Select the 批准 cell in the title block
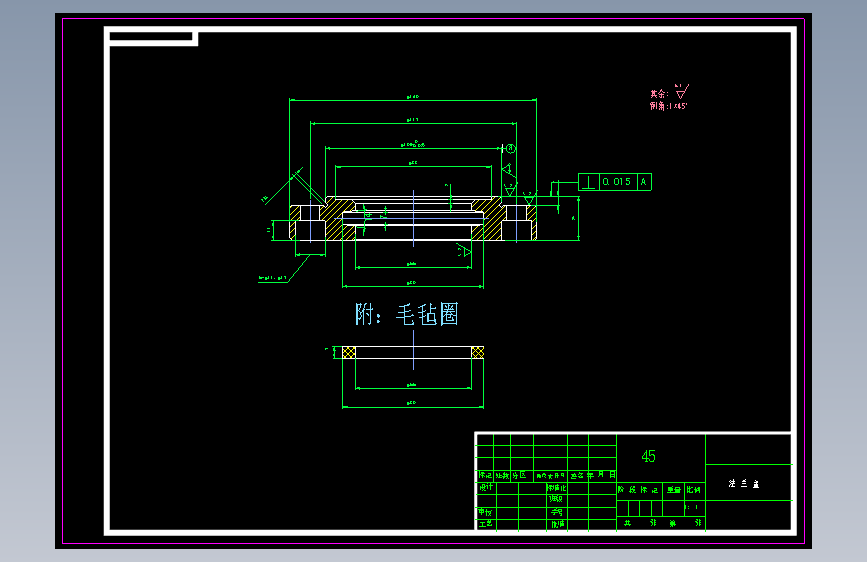867x562 pixels. pyautogui.click(x=558, y=524)
